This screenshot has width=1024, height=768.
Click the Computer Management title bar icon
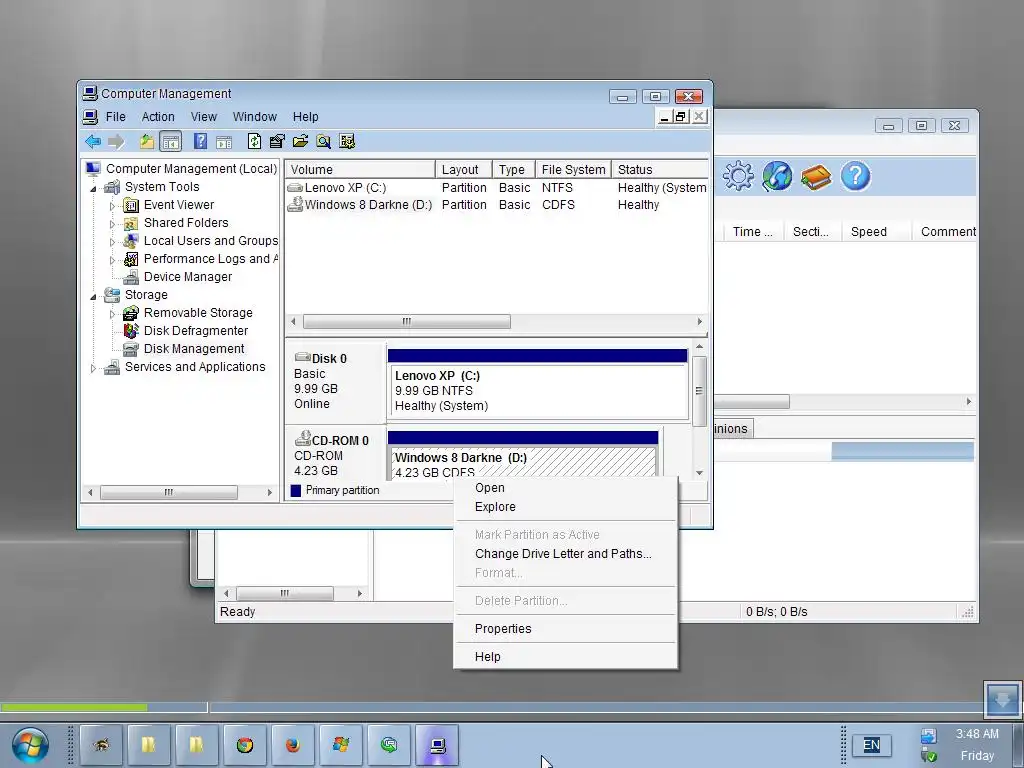click(90, 93)
